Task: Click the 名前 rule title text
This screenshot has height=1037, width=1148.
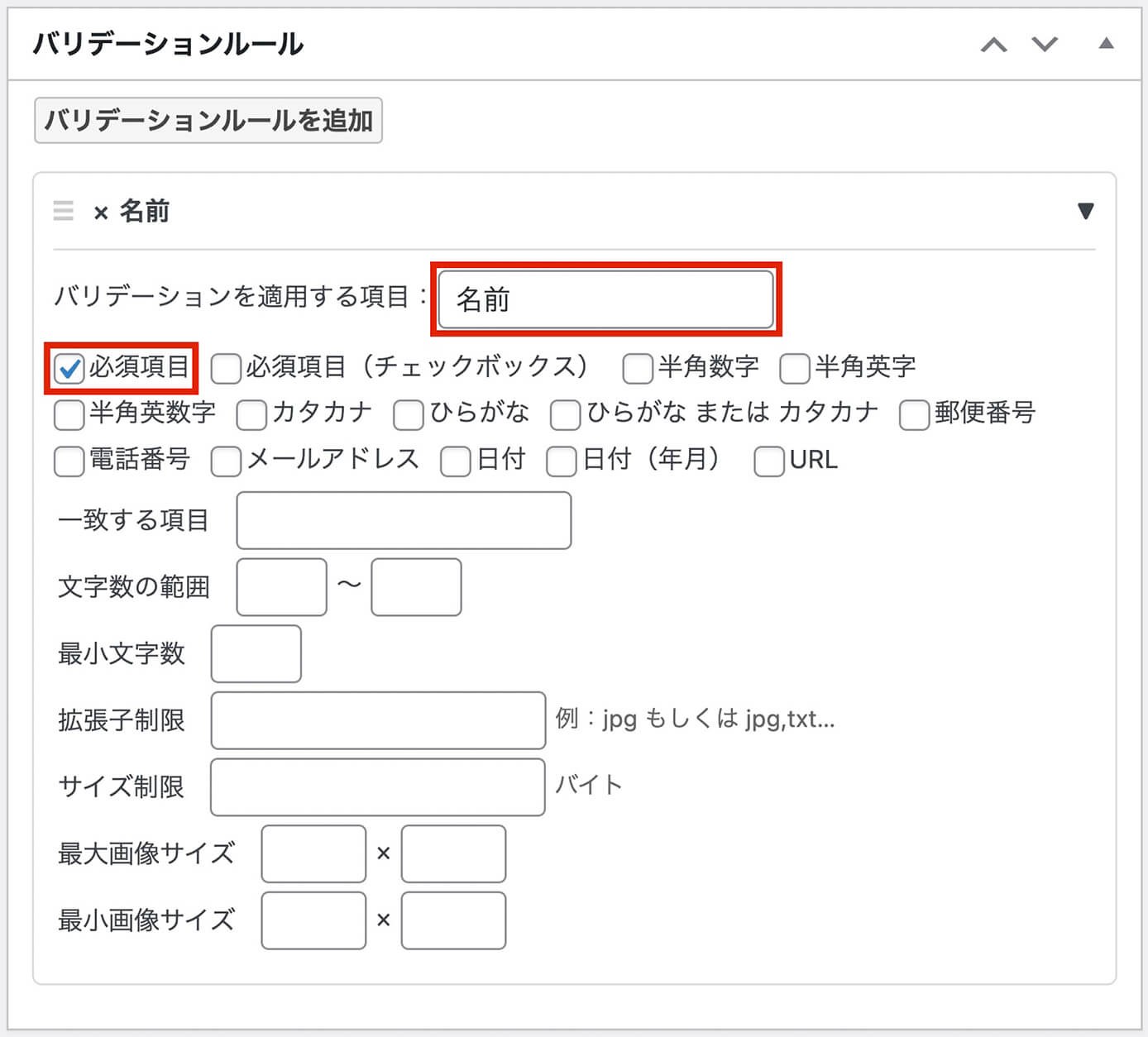Action: (145, 212)
